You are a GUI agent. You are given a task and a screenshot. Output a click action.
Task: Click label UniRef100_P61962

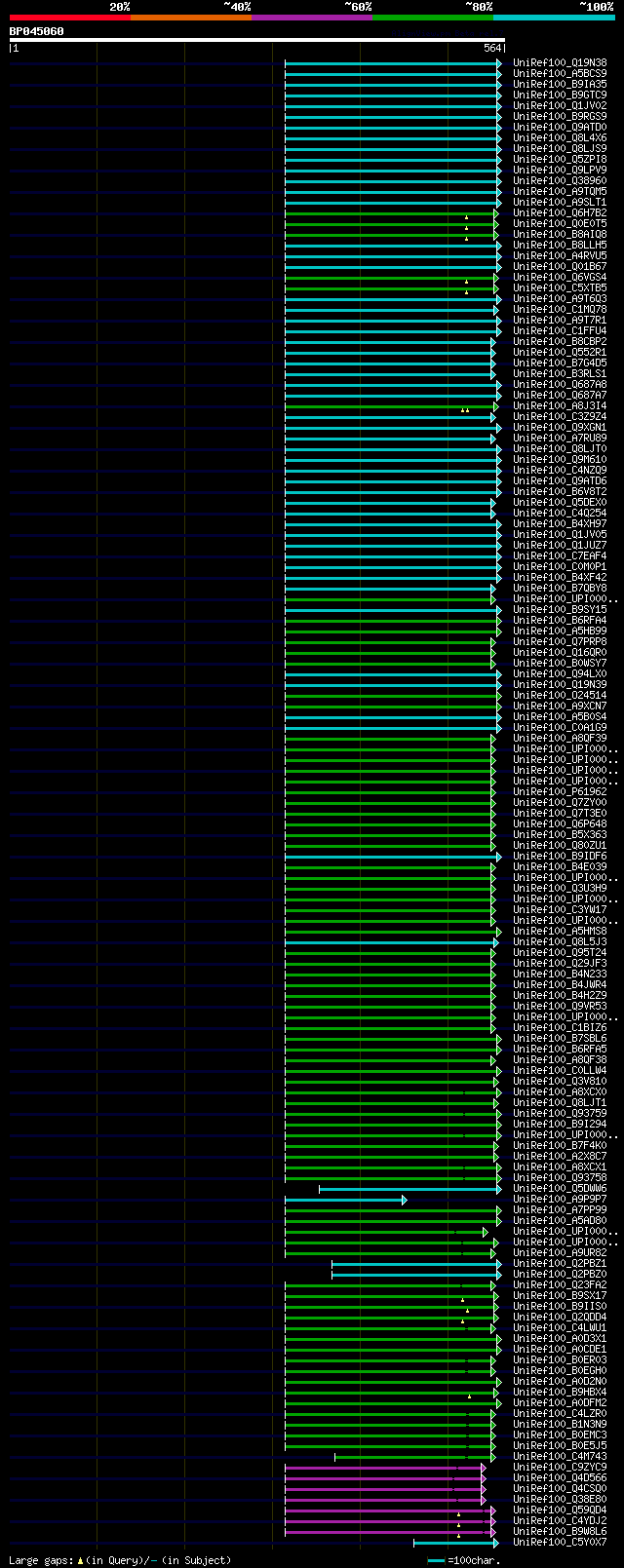(x=560, y=792)
